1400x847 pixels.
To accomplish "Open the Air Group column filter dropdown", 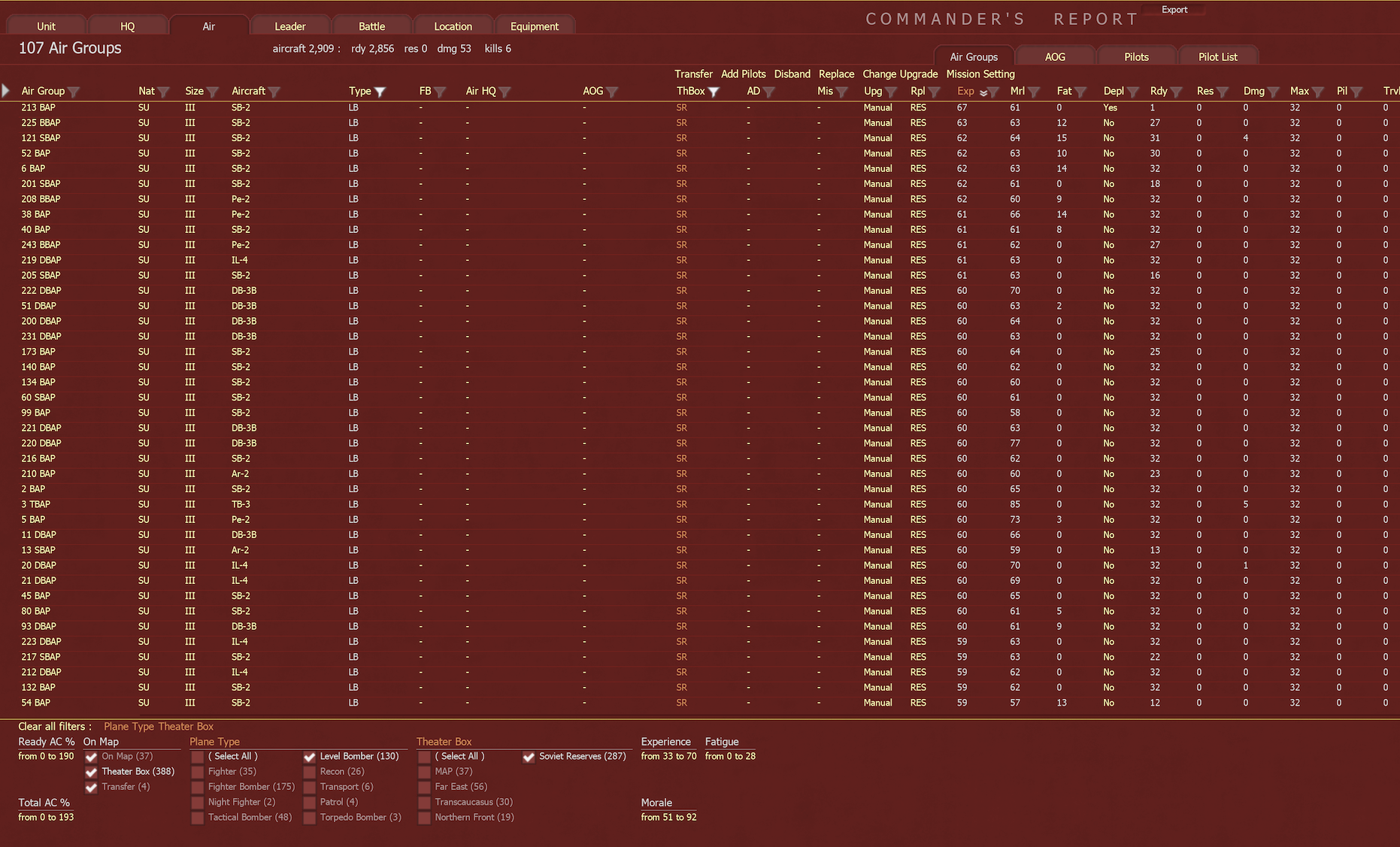I will [x=74, y=91].
